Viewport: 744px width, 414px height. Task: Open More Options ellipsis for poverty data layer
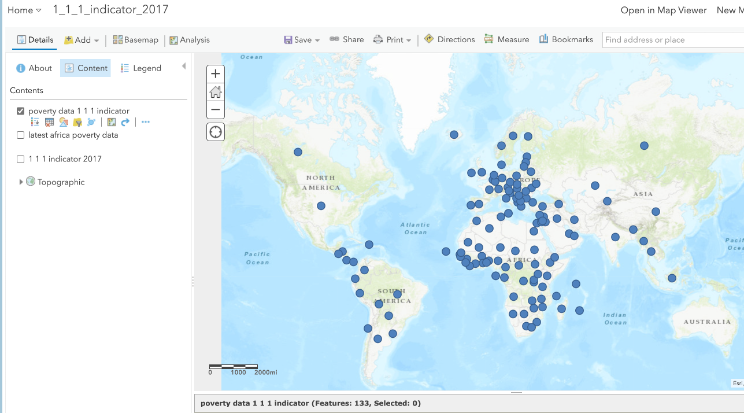[146, 122]
